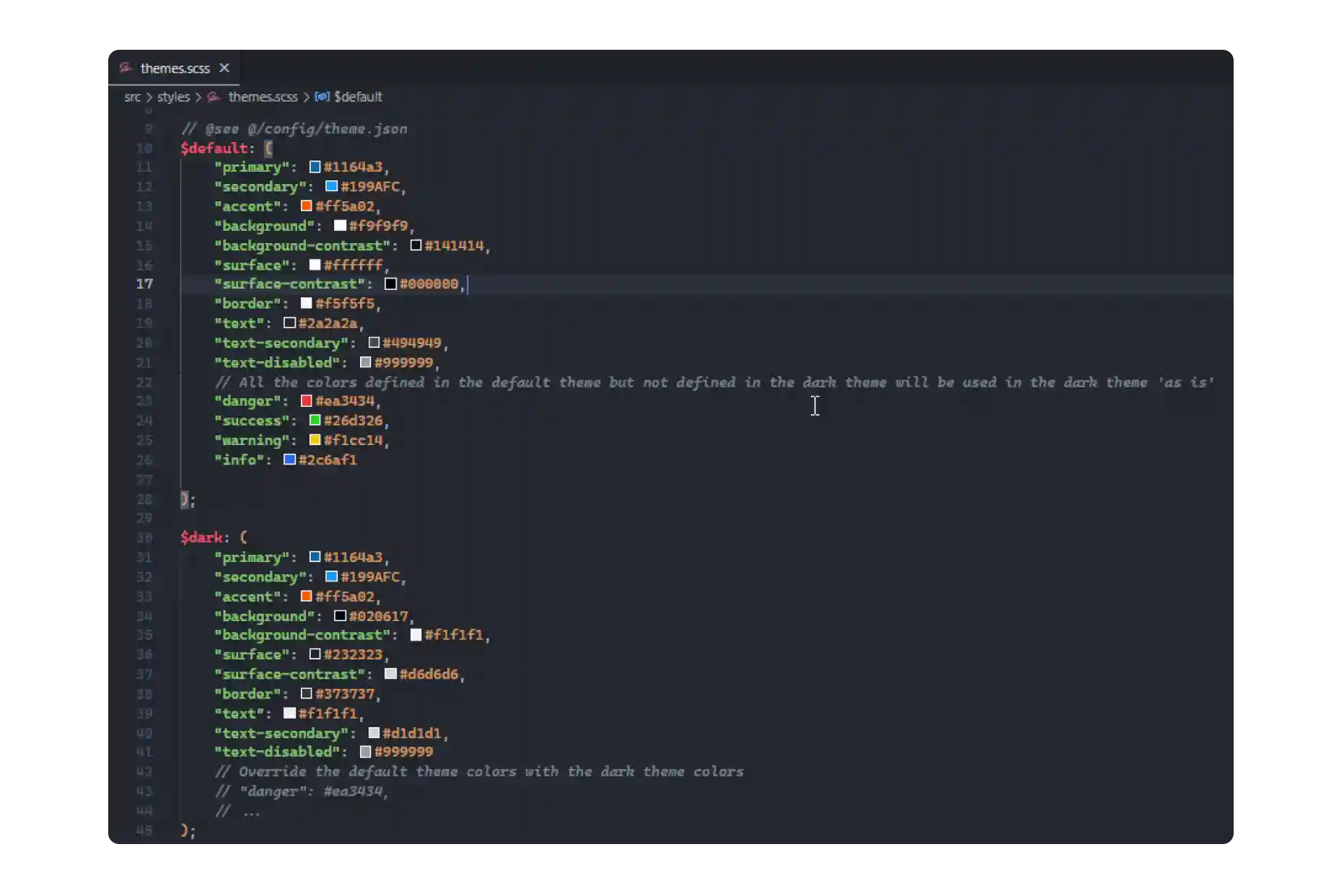Open the src breadcrumb folder

[x=132, y=97]
